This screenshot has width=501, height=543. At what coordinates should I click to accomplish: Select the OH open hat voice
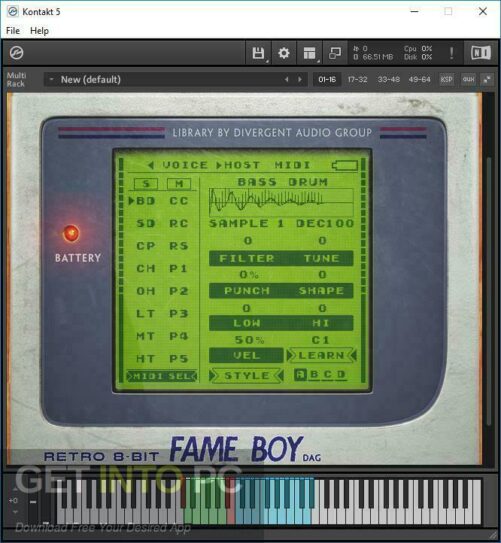pyautogui.click(x=145, y=291)
